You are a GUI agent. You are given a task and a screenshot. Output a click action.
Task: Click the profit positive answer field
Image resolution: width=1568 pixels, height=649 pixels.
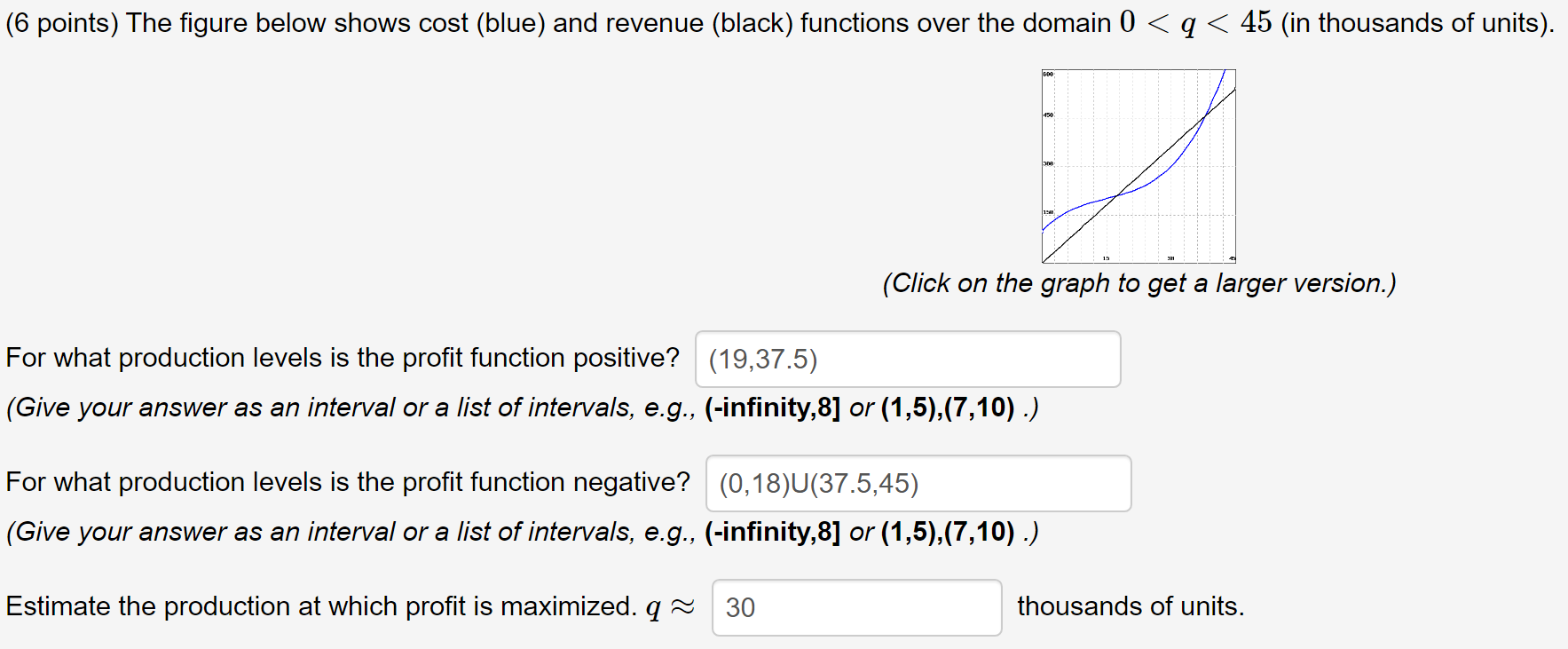(907, 359)
